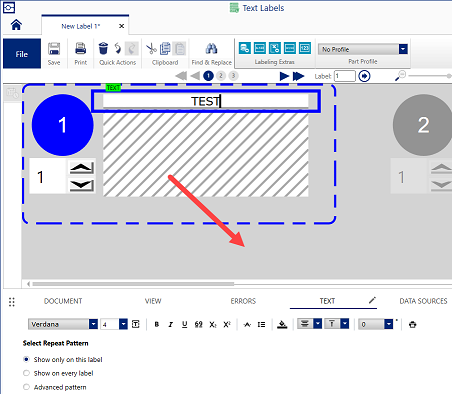Toggle bold formatting
Screen dimensions: 452x394
click(x=157, y=324)
